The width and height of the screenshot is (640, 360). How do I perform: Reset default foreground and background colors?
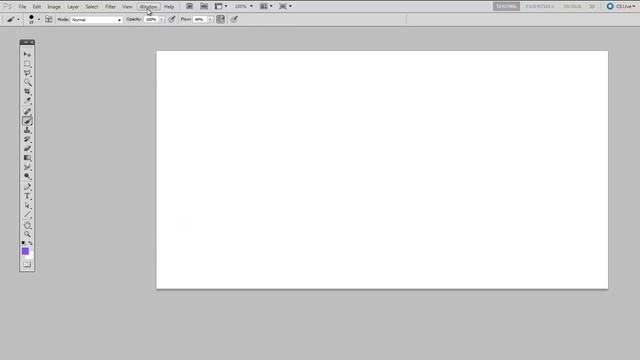click(23, 243)
